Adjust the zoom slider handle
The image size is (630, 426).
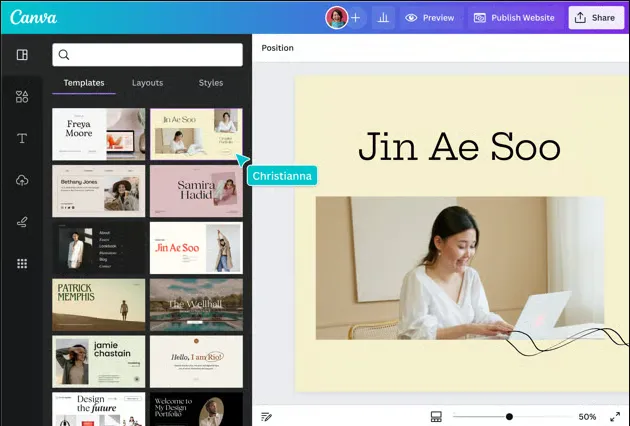point(509,417)
